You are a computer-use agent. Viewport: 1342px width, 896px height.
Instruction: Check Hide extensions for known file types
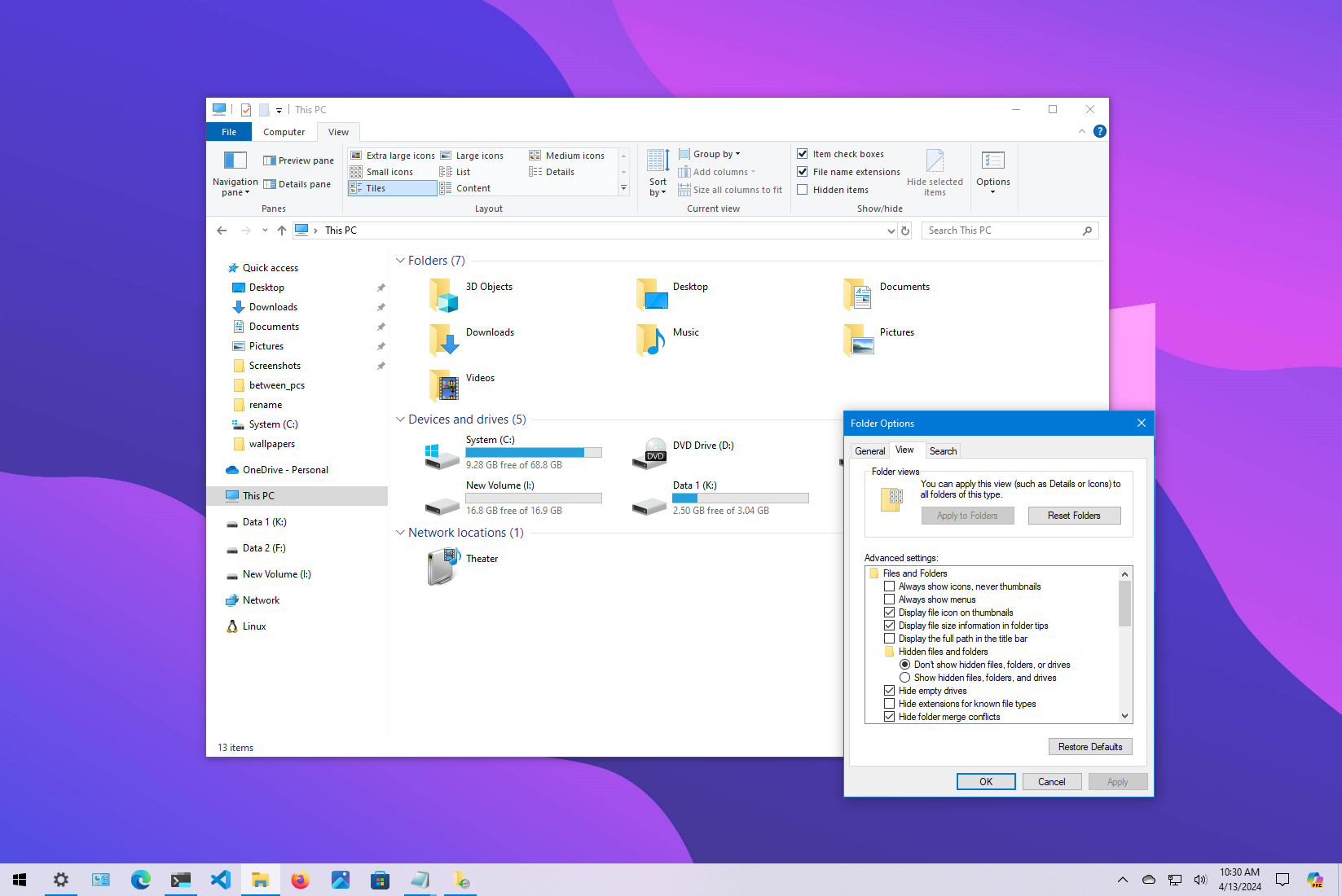pyautogui.click(x=890, y=704)
